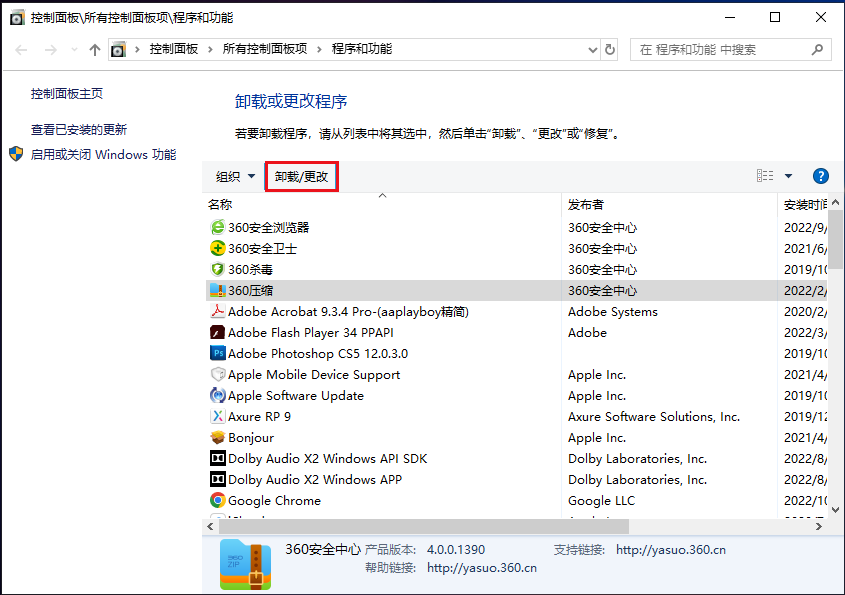The image size is (845, 595).
Task: Click the 360杀毒 shield icon
Action: point(217,269)
